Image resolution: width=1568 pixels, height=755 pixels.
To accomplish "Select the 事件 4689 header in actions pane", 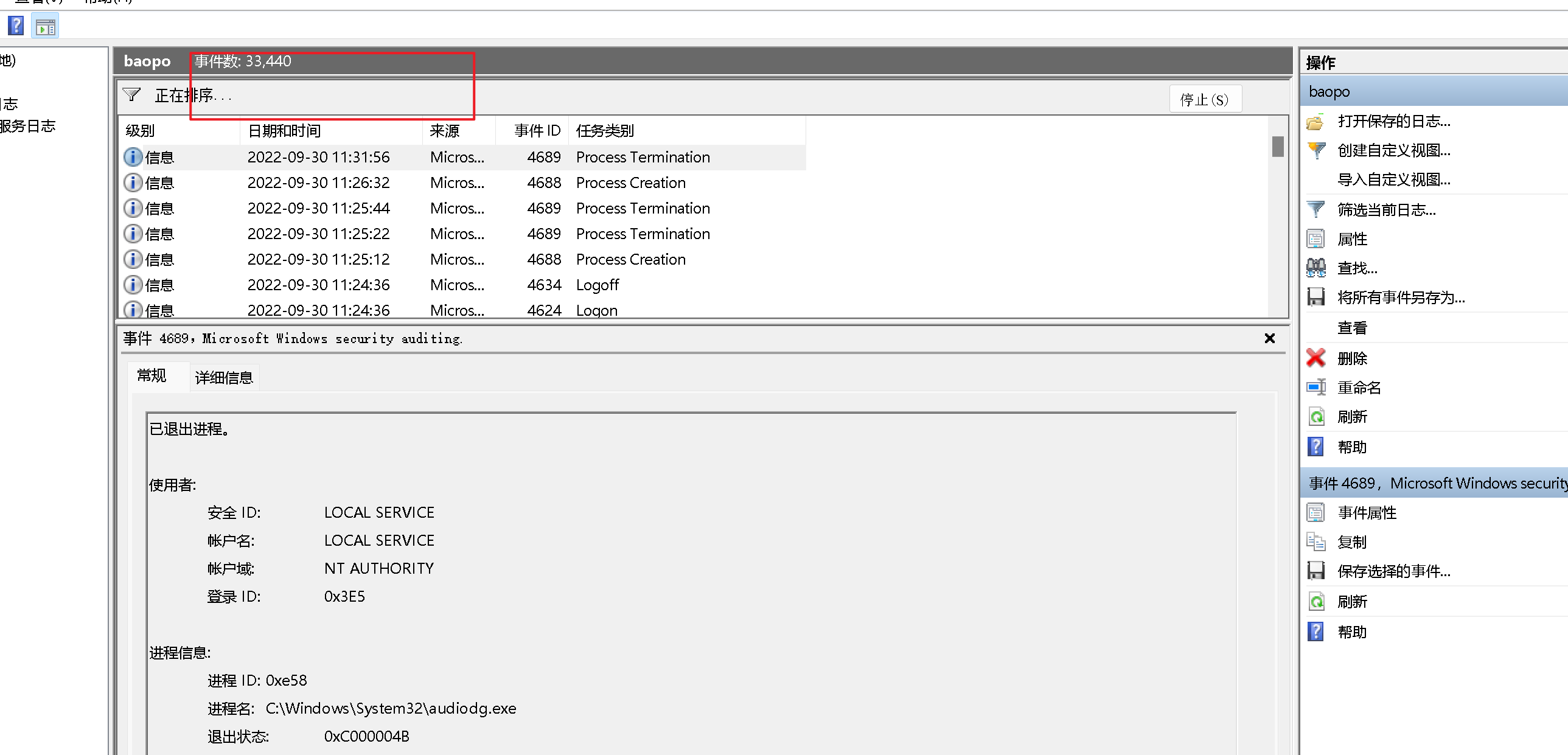I will [1434, 484].
